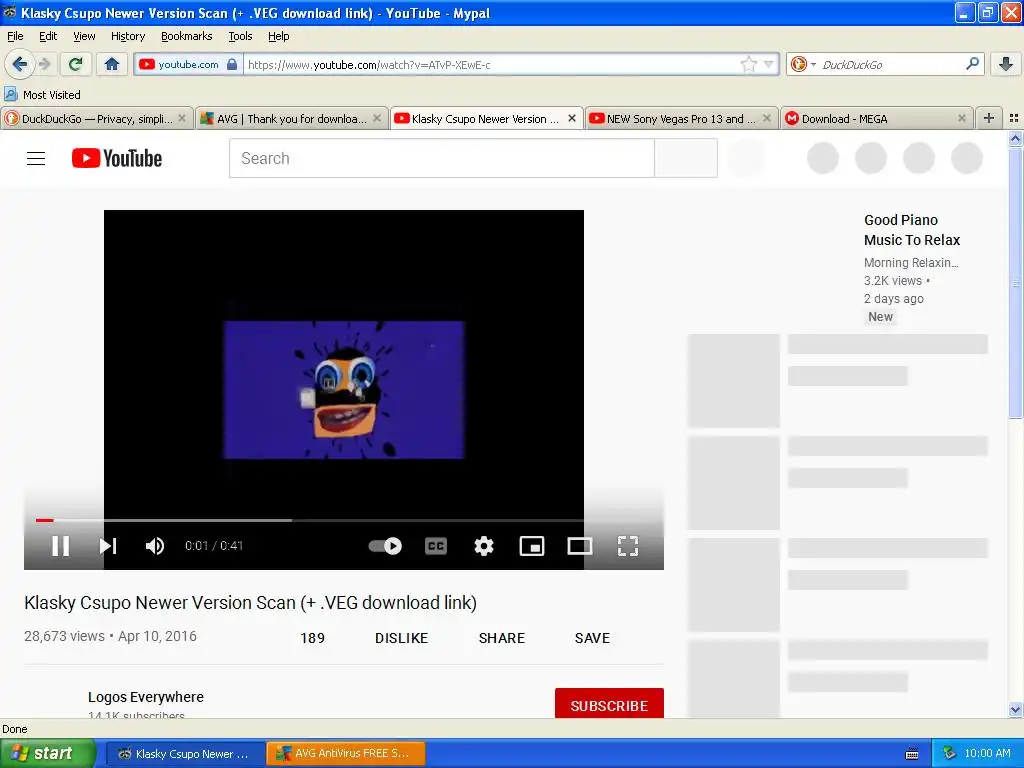Viewport: 1024px width, 768px height.
Task: Click the URL address field
Action: (490, 64)
